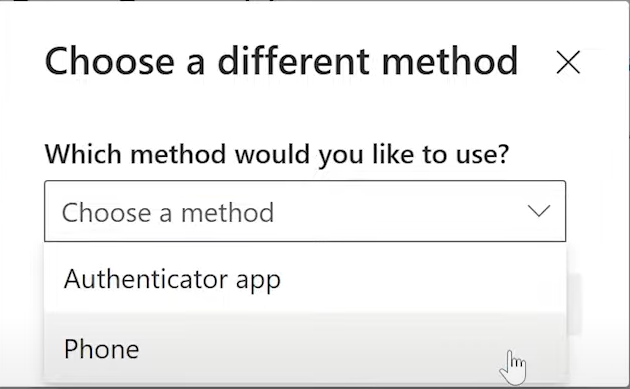630x389 pixels.
Task: Focus the method selection field
Action: [305, 211]
